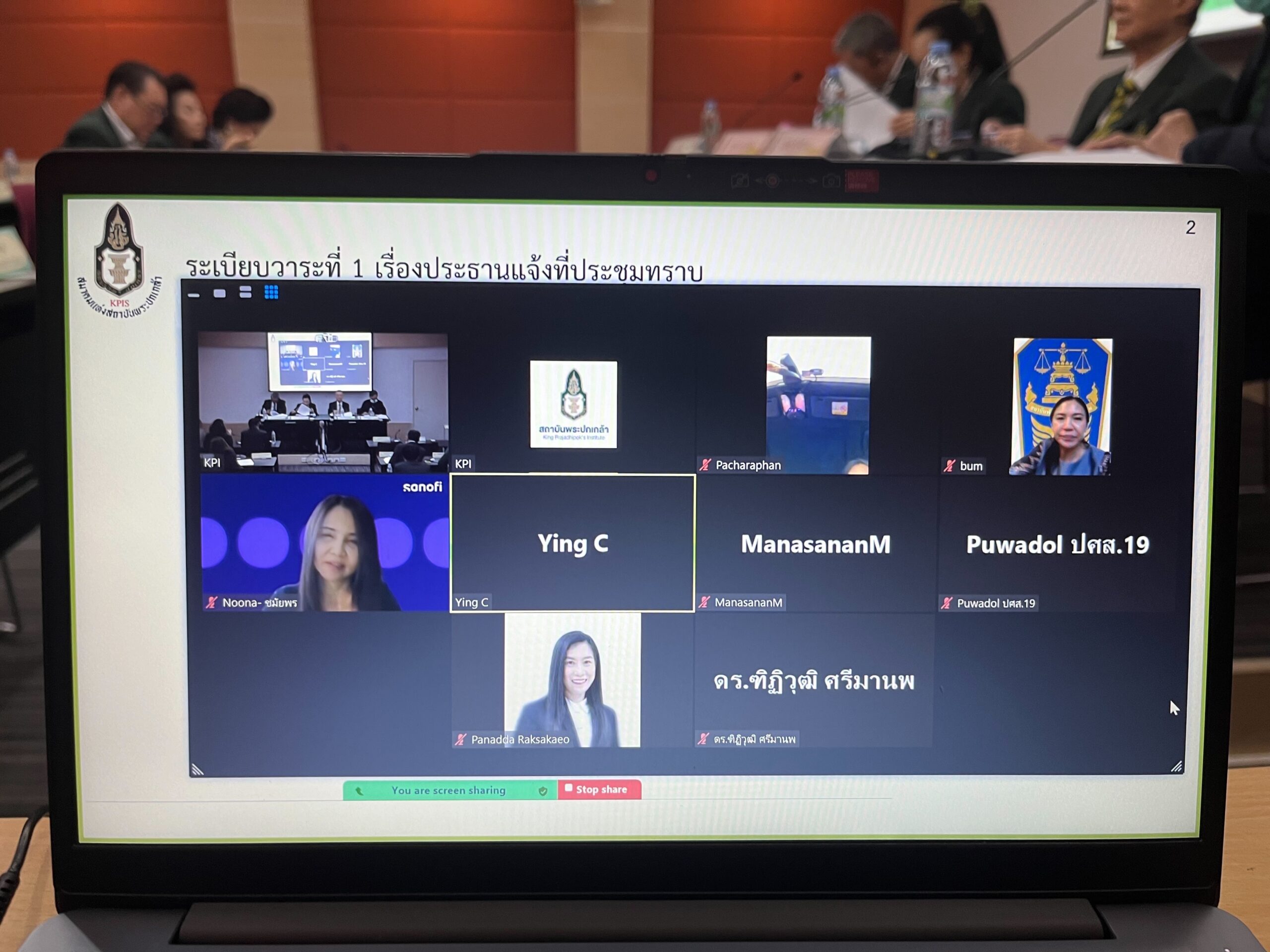Click the KPIS logo on the slide

120,261
